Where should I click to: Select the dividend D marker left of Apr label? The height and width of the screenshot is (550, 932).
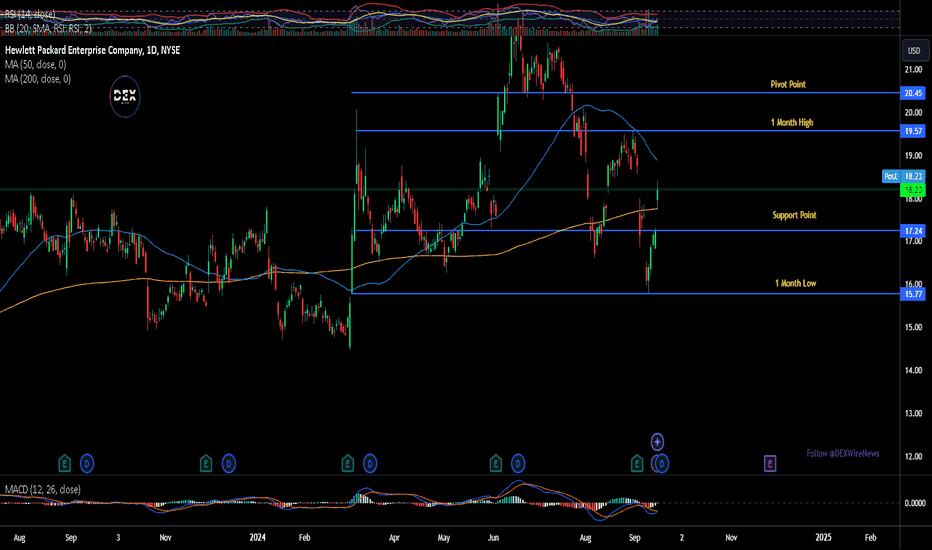tap(370, 463)
